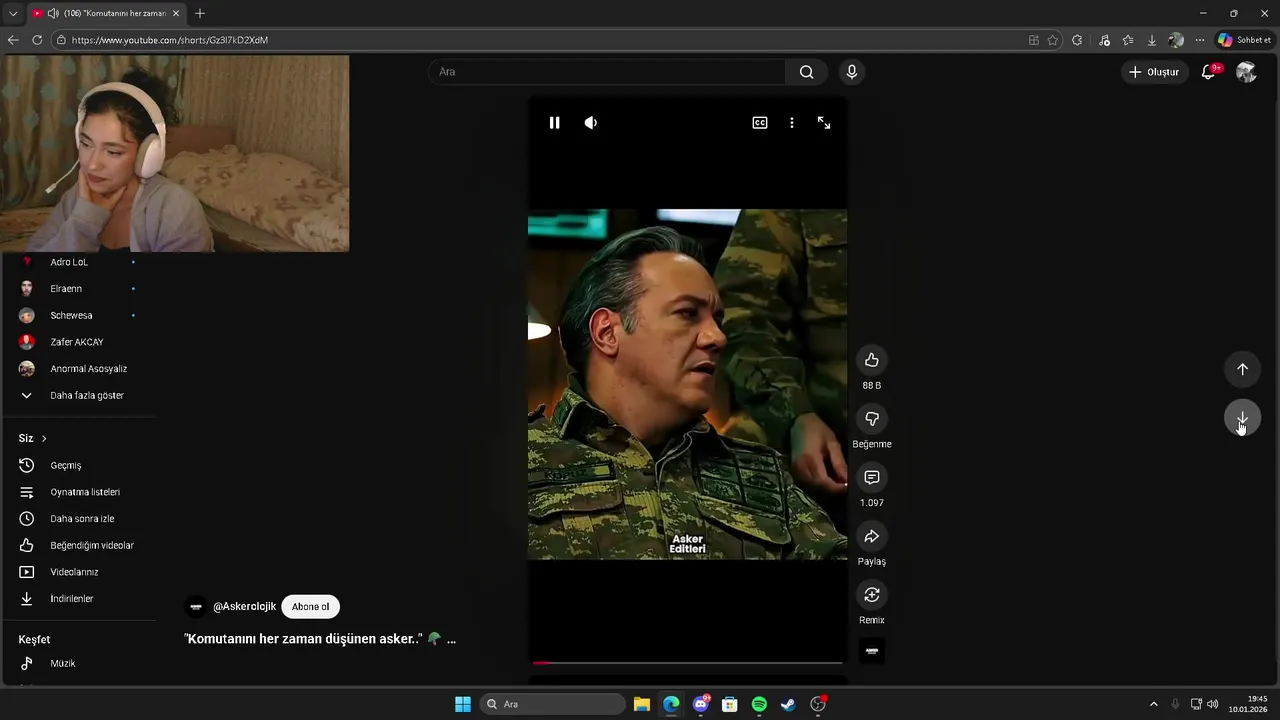The image size is (1280, 720).
Task: Close the YouTube tab
Action: tap(176, 13)
